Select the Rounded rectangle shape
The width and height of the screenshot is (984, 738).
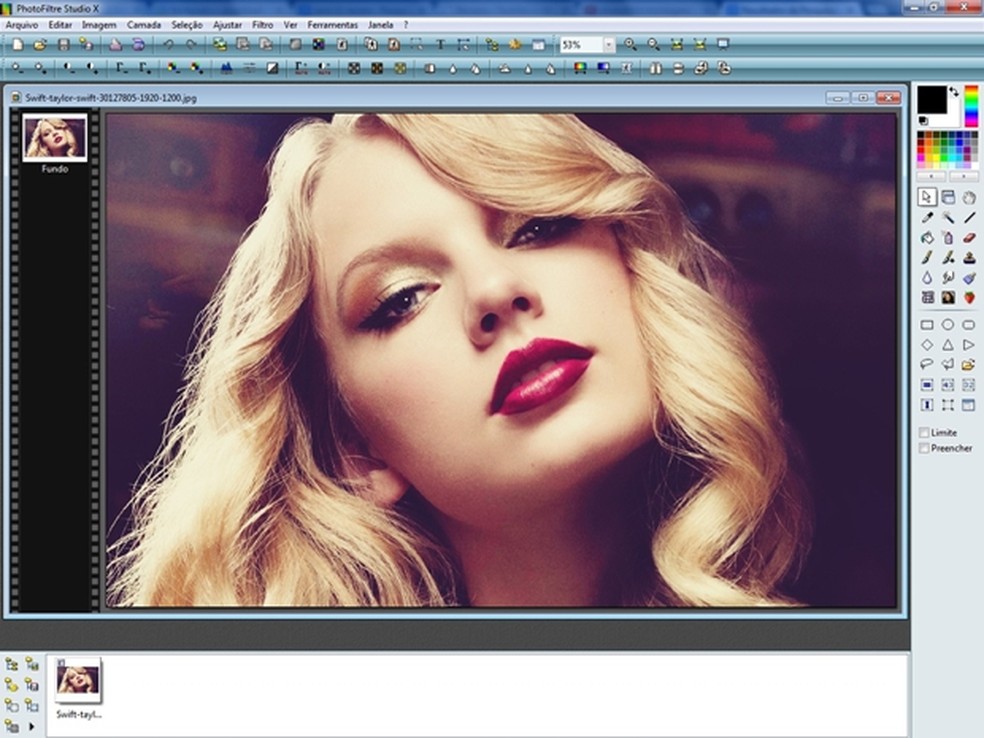(x=969, y=325)
